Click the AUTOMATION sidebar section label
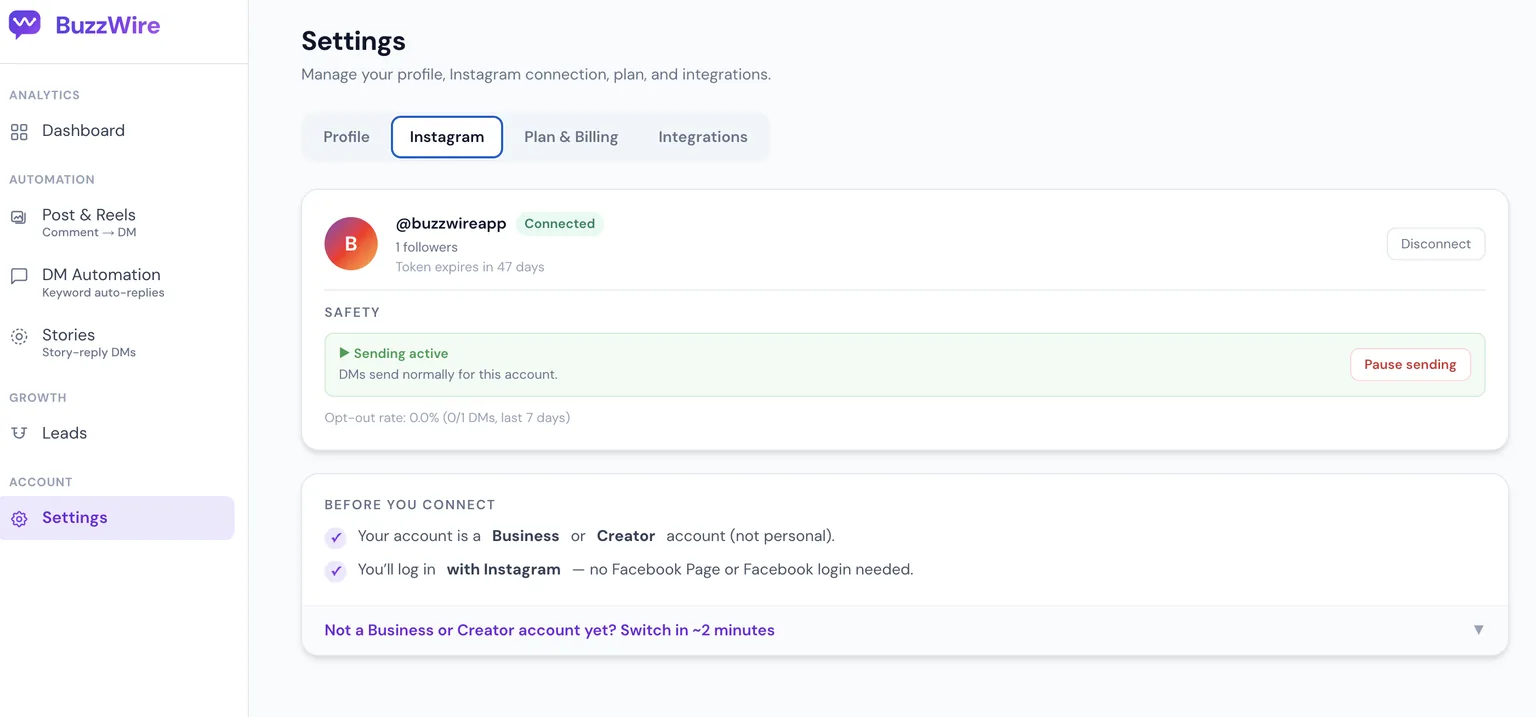This screenshot has width=1536, height=717. click(x=52, y=180)
